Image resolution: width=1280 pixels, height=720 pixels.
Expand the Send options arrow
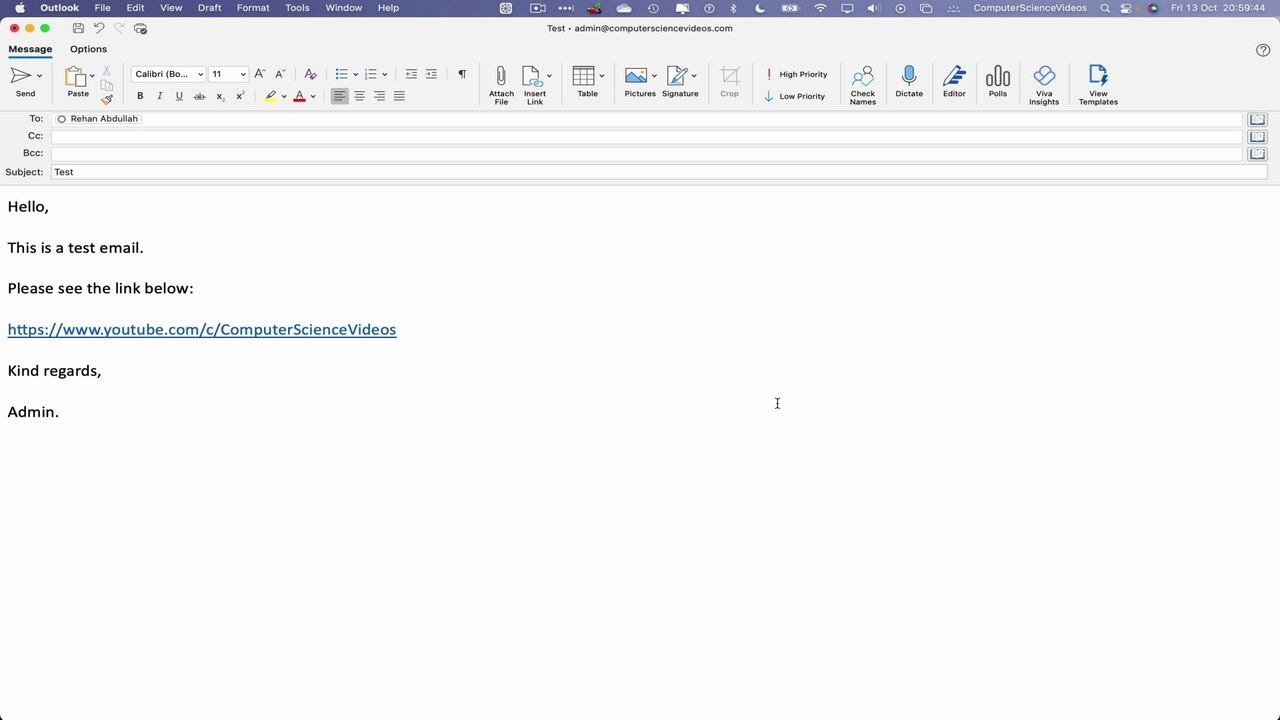[40, 76]
